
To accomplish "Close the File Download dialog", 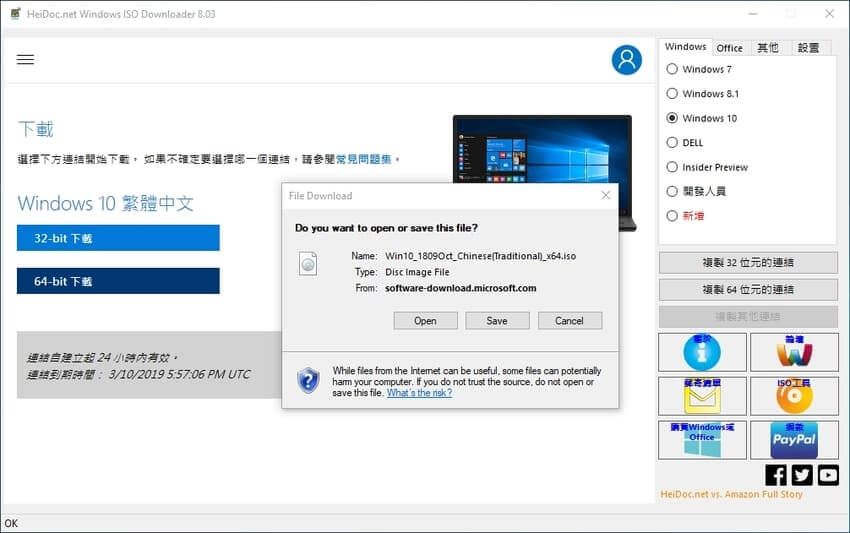I will tap(606, 195).
